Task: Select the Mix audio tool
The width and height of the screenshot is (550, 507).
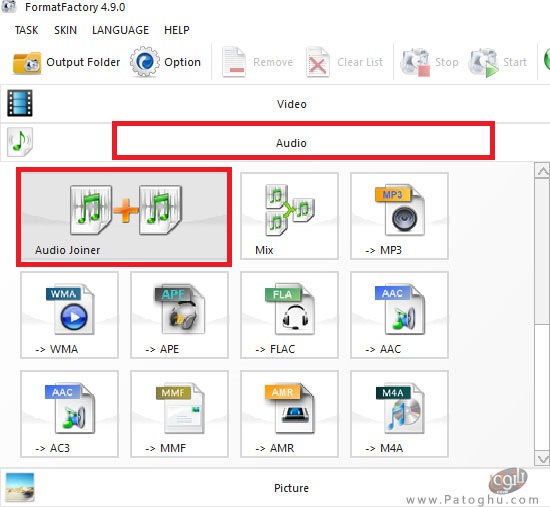Action: 289,216
